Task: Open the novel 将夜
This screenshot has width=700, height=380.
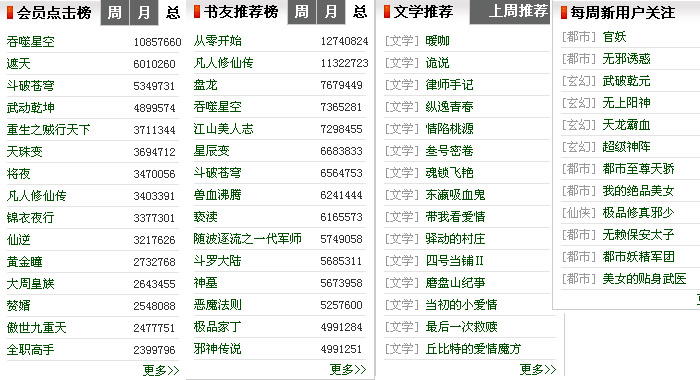Action: [x=19, y=174]
